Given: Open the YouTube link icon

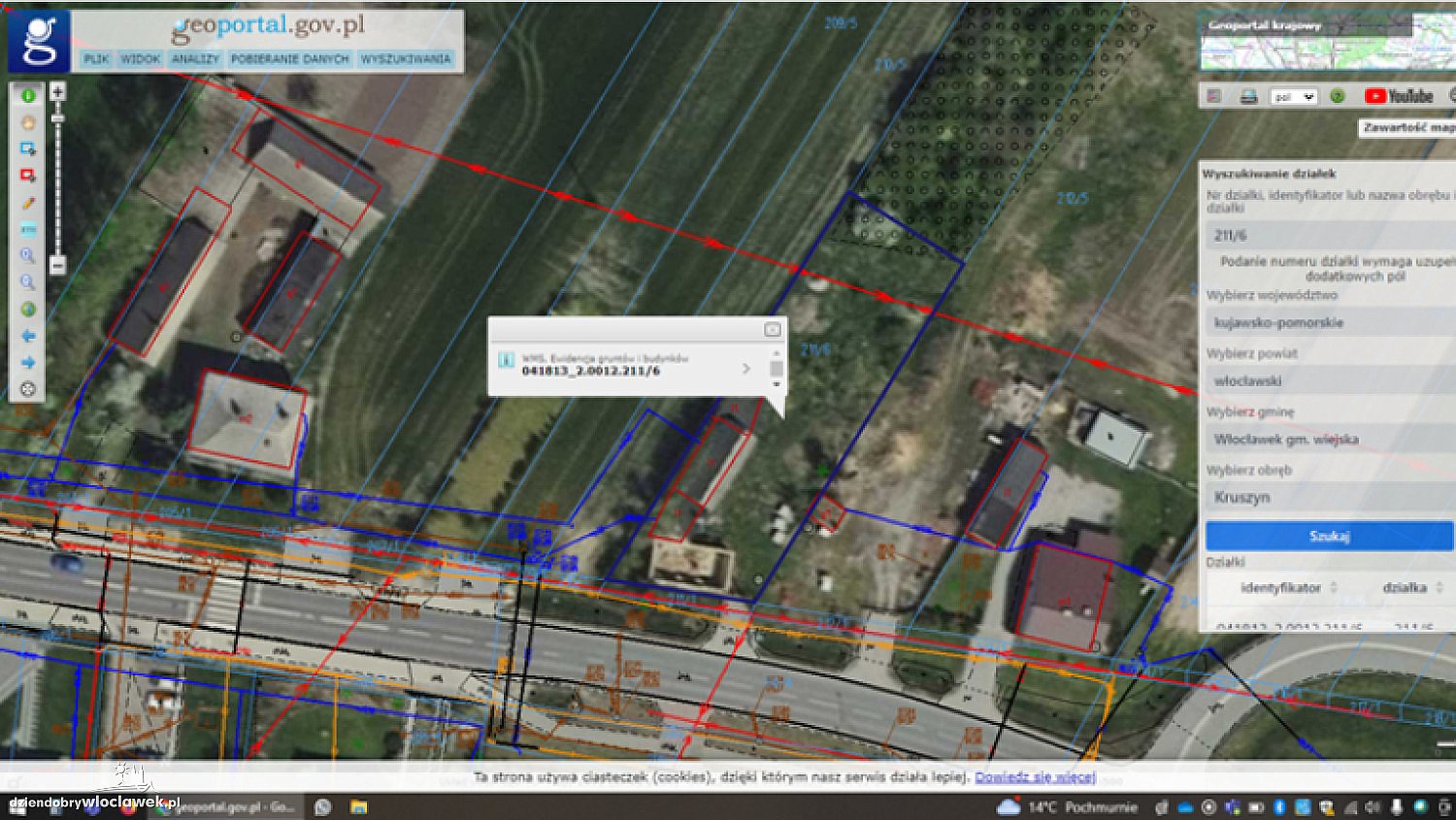Looking at the screenshot, I should 1399,96.
